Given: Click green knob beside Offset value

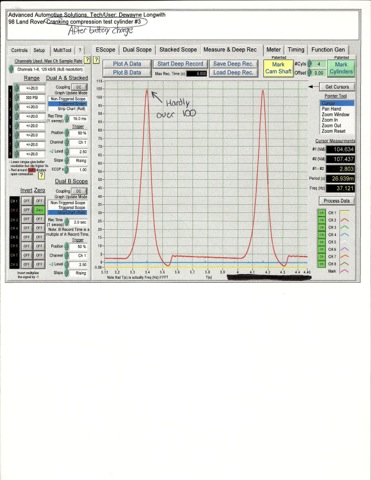Looking at the screenshot, I should (x=310, y=72).
